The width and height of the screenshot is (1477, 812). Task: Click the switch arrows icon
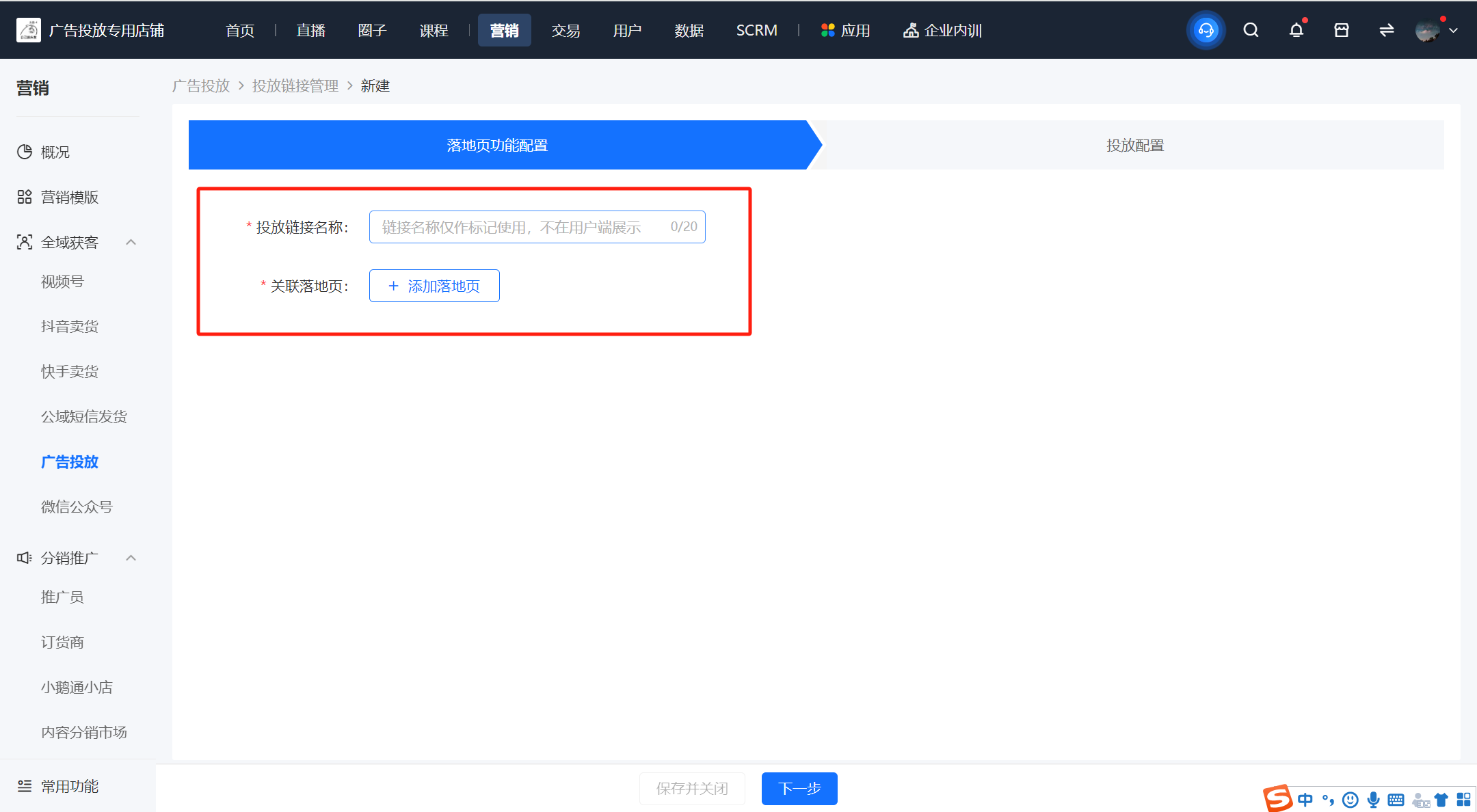coord(1386,30)
